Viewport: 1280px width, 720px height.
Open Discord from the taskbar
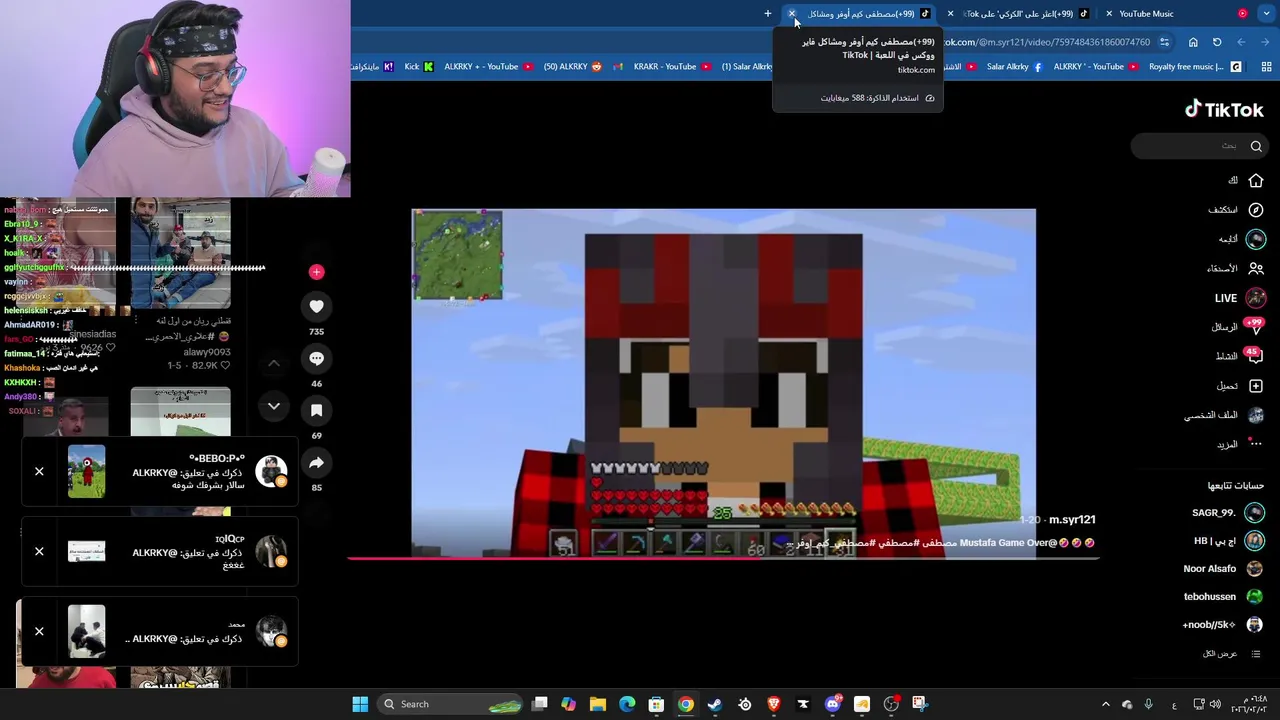[833, 704]
